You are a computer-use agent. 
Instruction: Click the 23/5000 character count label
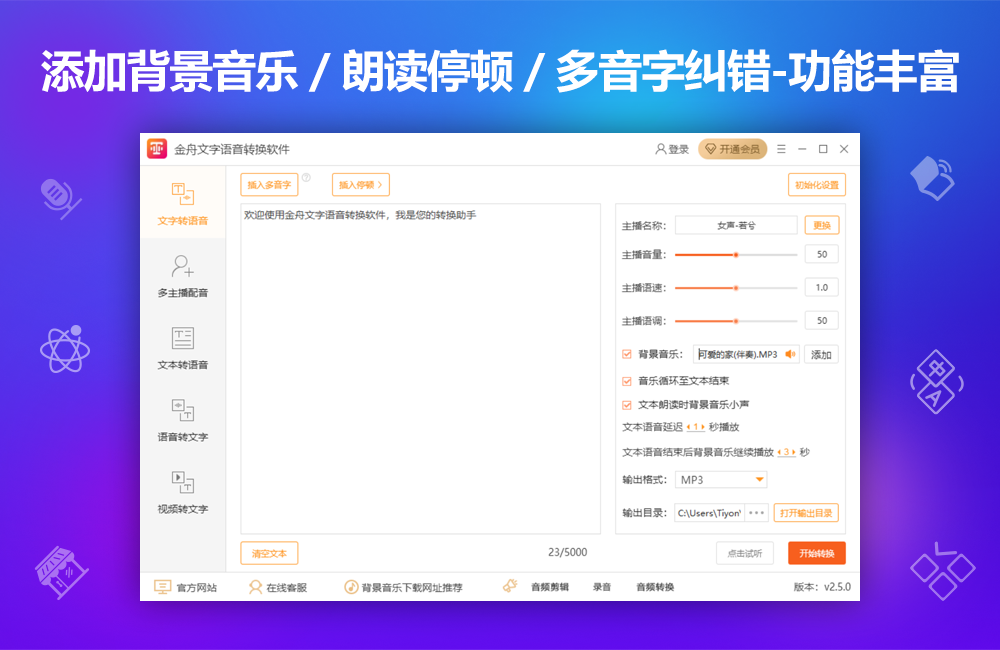pos(568,552)
